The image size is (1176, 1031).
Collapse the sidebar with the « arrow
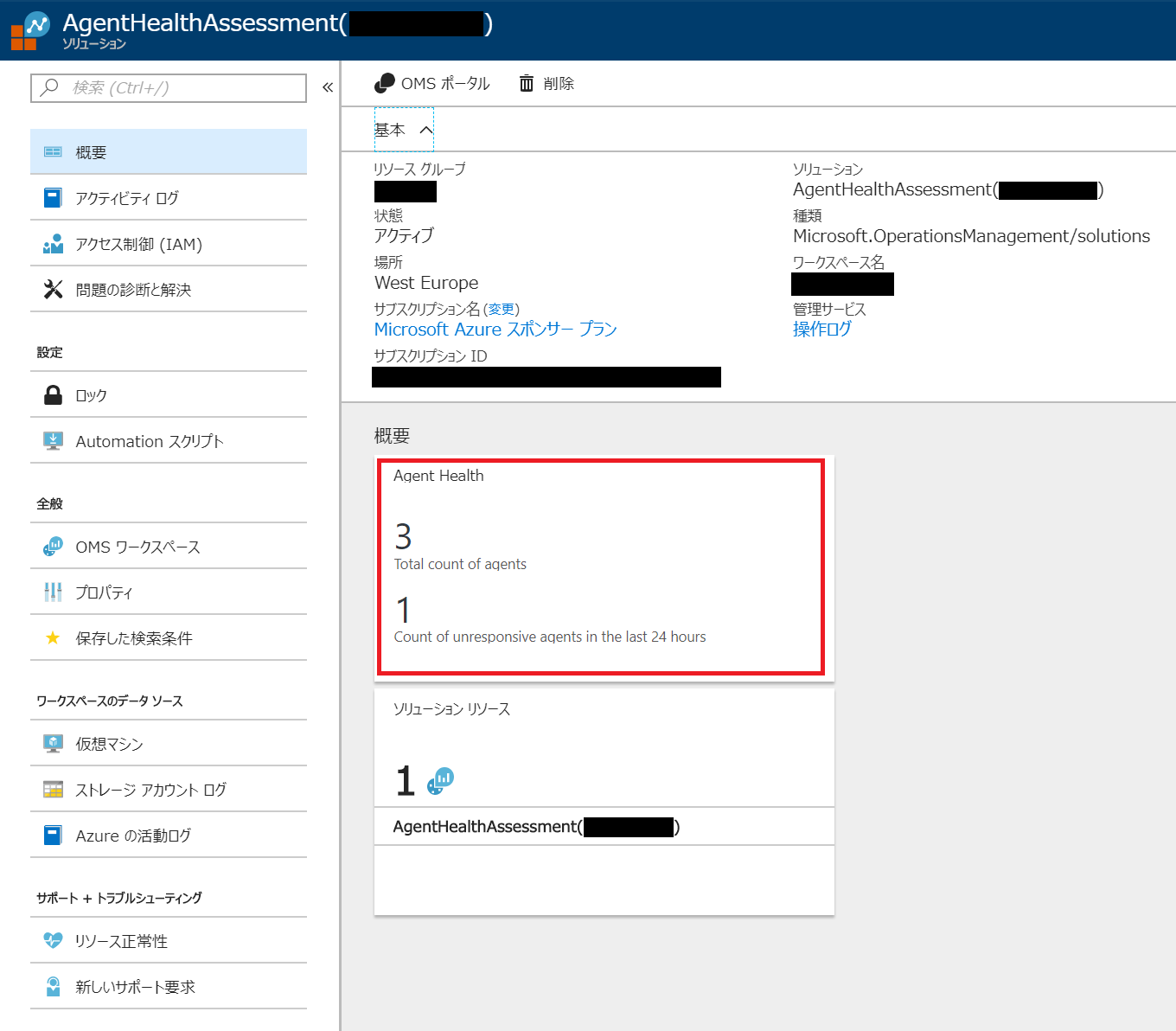pyautogui.click(x=328, y=86)
